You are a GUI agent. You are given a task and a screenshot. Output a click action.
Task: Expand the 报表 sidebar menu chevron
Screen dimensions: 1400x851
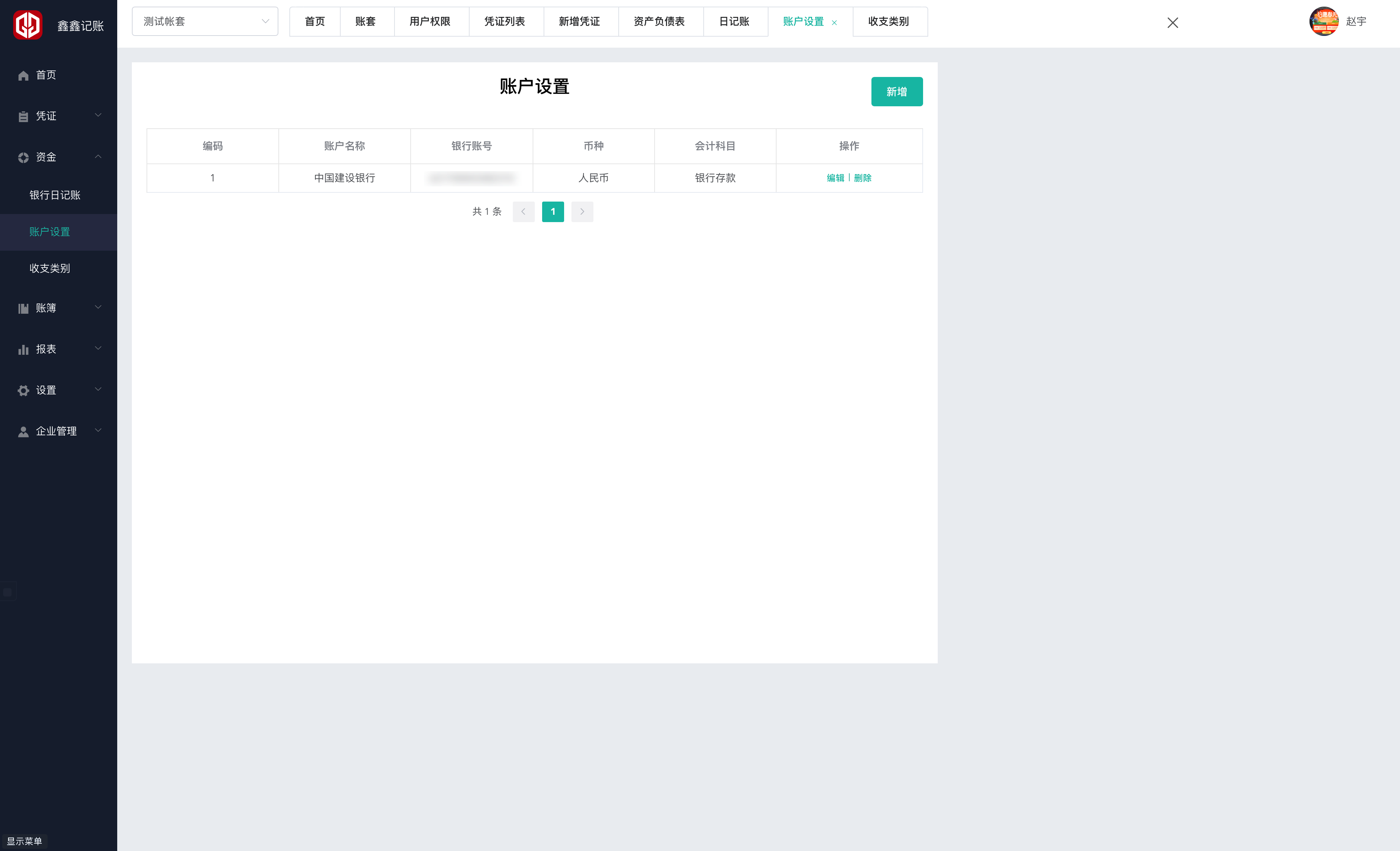tap(98, 349)
